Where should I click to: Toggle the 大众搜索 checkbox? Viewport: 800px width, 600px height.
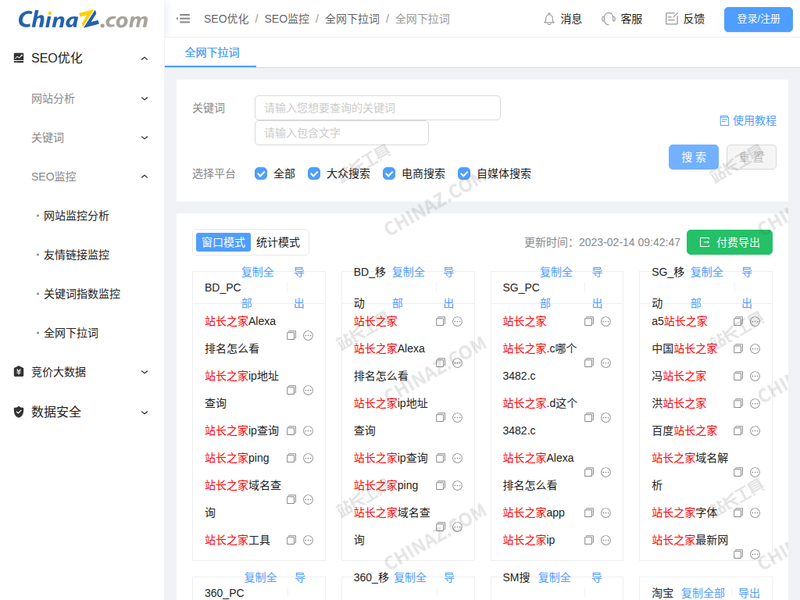(x=314, y=173)
